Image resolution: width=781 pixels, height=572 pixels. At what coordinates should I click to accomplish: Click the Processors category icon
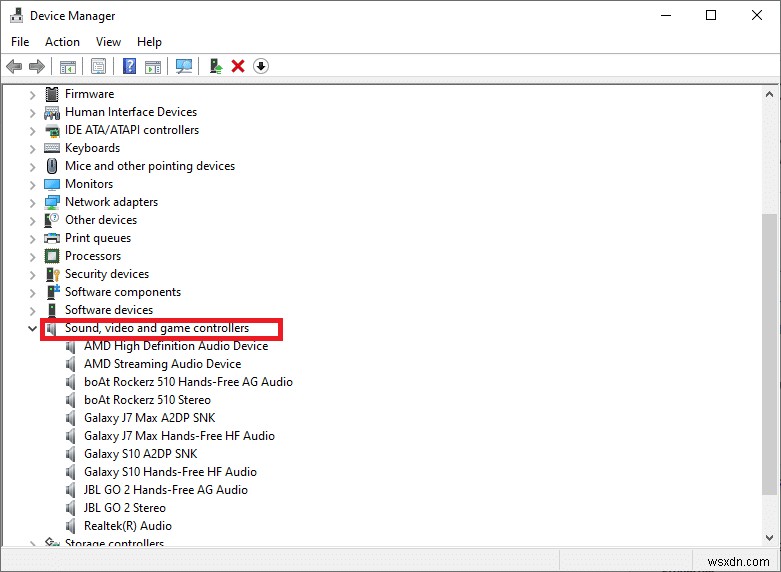click(x=52, y=256)
